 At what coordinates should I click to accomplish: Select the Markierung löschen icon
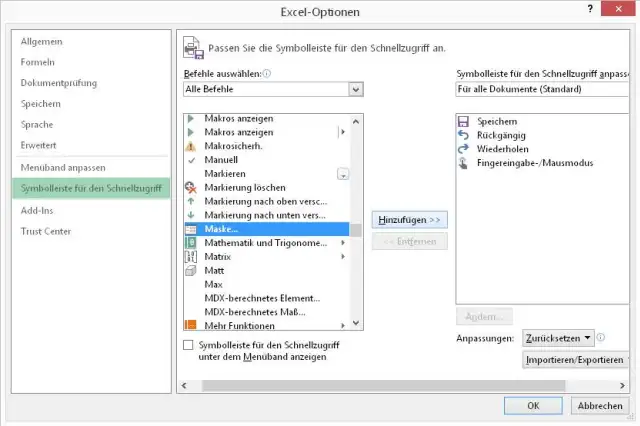point(191,187)
